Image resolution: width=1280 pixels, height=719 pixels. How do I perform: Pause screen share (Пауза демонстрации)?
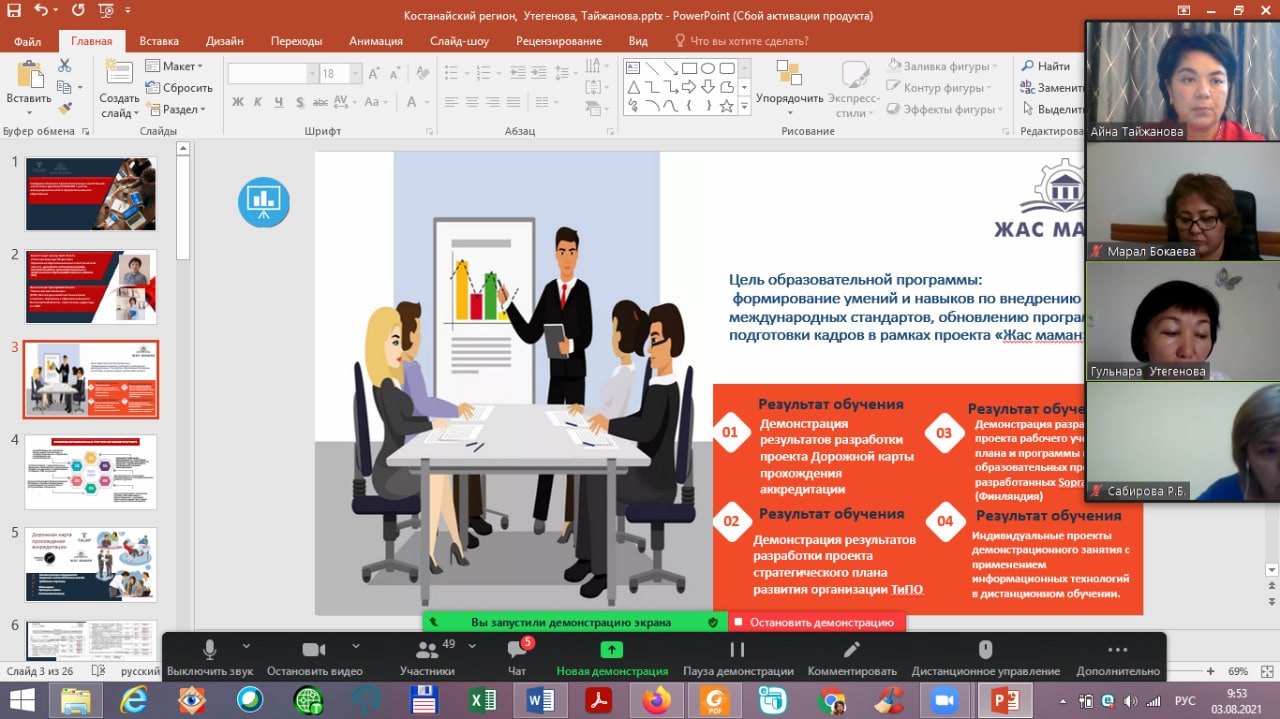738,658
